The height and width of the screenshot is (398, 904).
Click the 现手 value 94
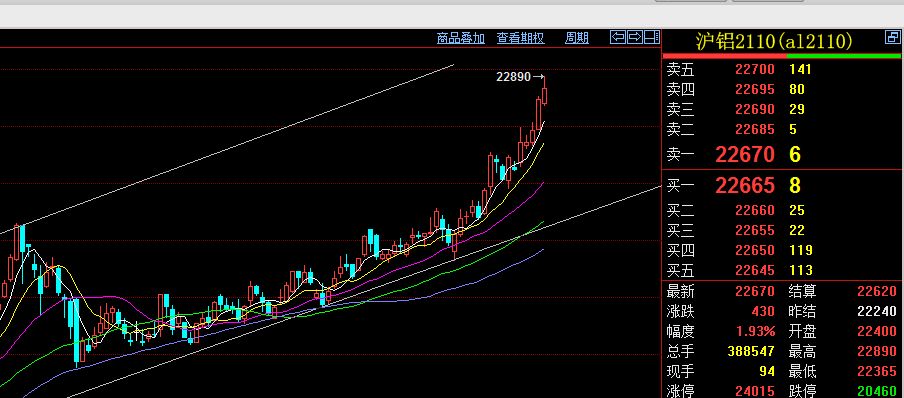coord(767,371)
